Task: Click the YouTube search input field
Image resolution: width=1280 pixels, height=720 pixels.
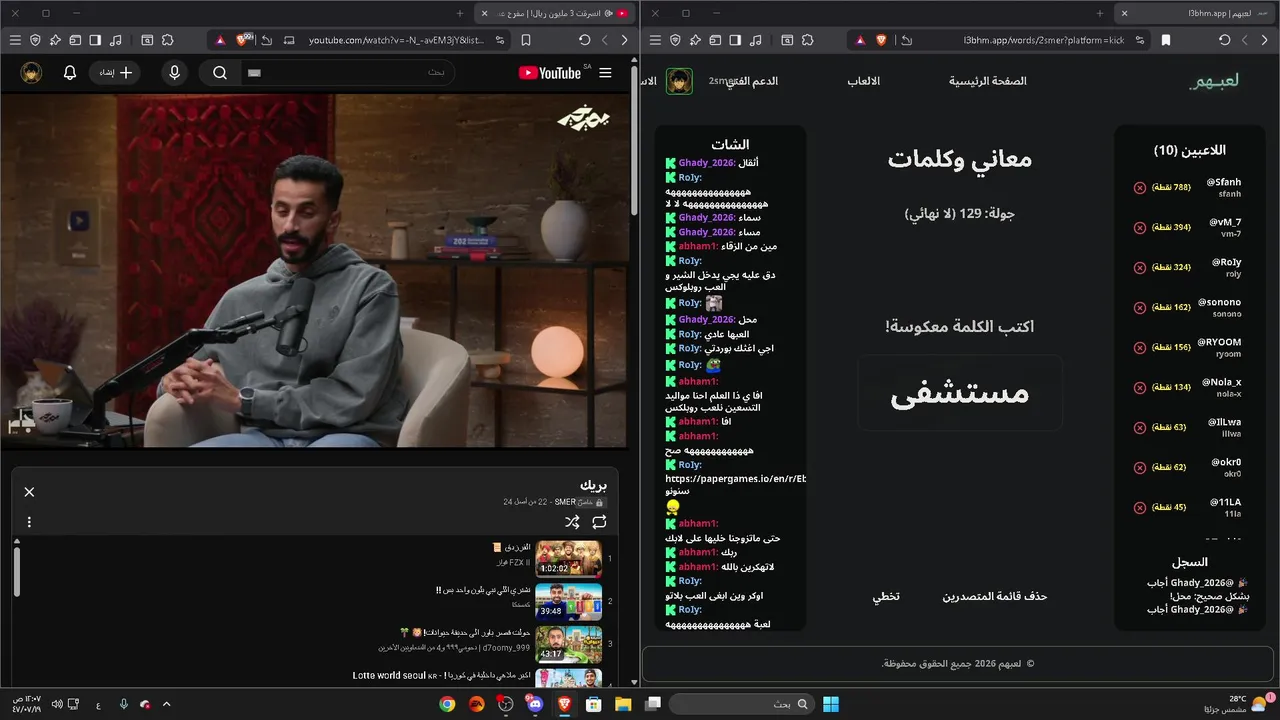Action: tap(348, 73)
